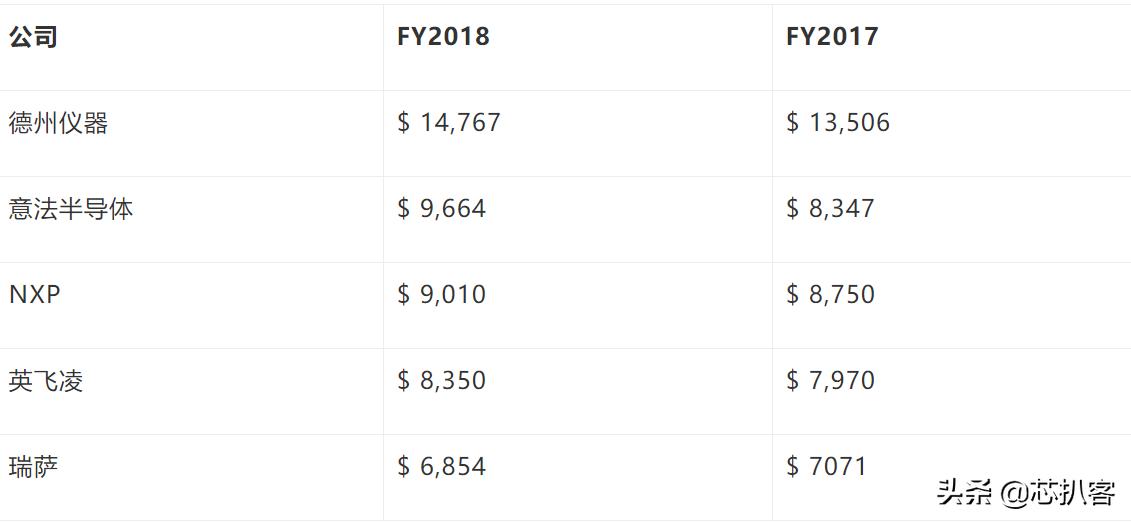Click the $ 9,664 value cell
1131x522 pixels.
tap(441, 209)
